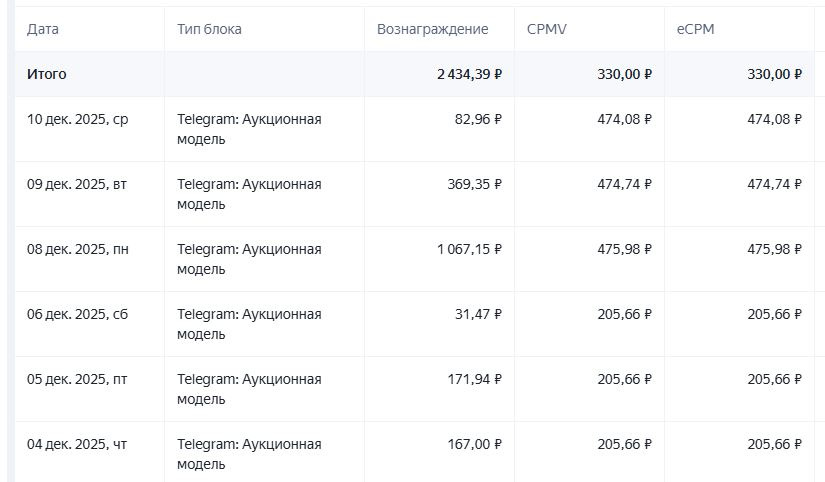Select the 08 дек. 2025, пн date cell
This screenshot has width=825, height=482.
[x=77, y=250]
